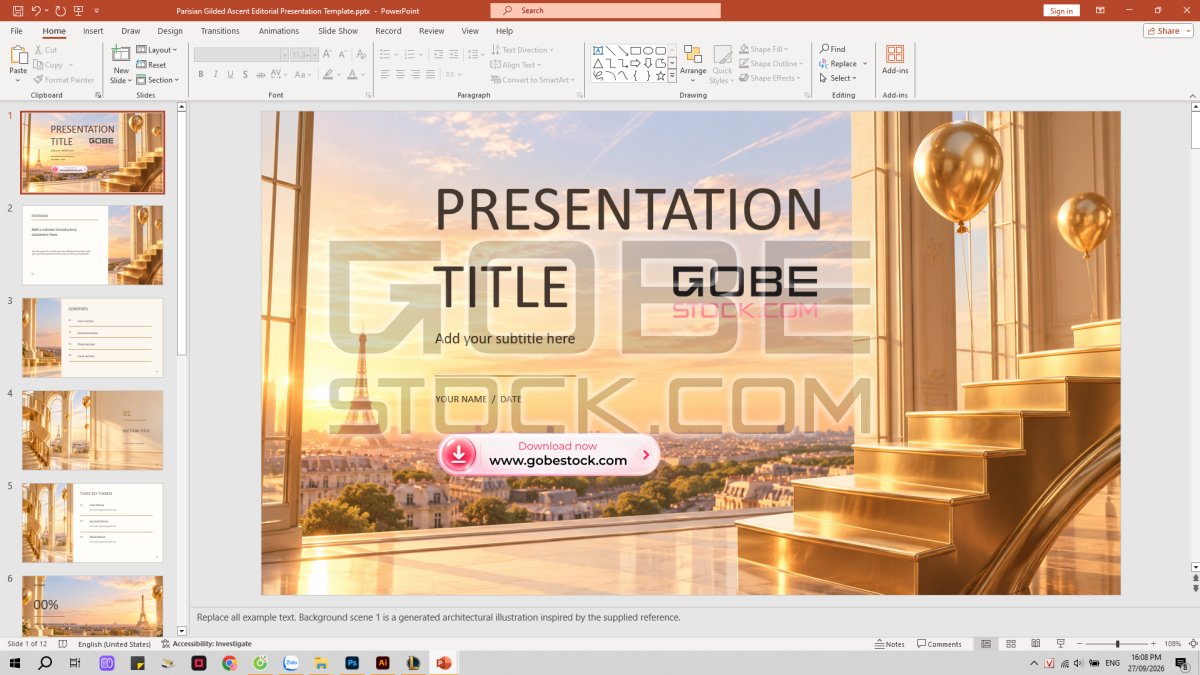Viewport: 1200px width, 675px height.
Task: Open the Replace dropdown arrow
Action: pos(865,64)
